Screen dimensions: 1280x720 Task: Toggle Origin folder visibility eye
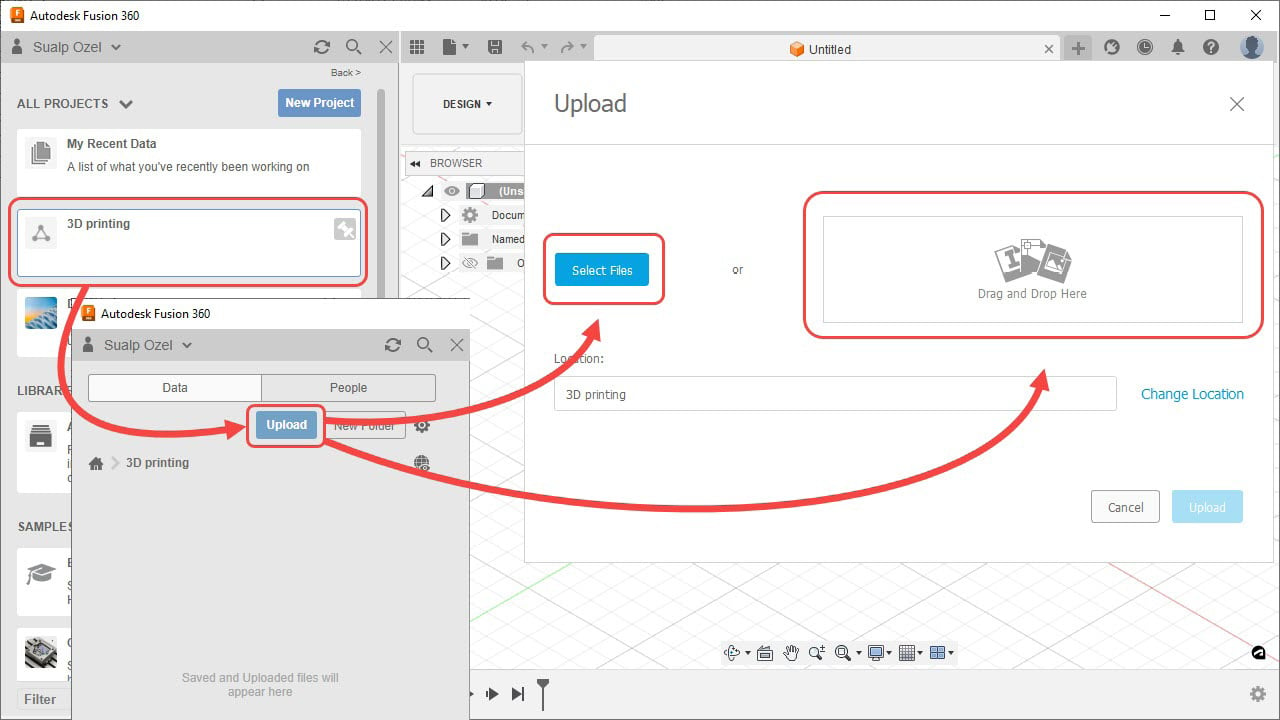[470, 263]
